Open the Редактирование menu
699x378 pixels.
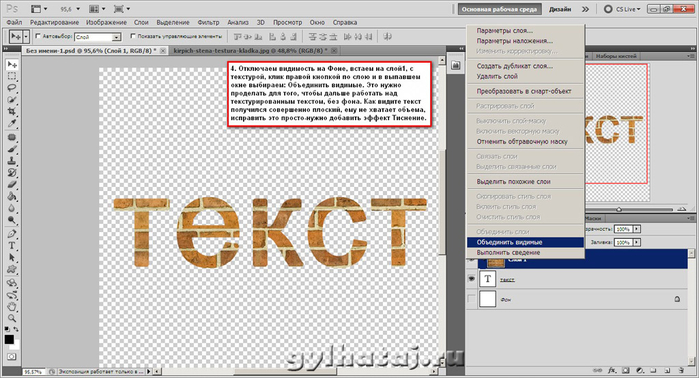(54, 22)
